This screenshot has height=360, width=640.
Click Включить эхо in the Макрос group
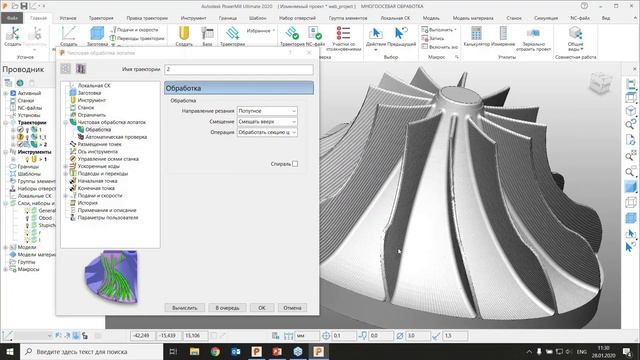440,47
